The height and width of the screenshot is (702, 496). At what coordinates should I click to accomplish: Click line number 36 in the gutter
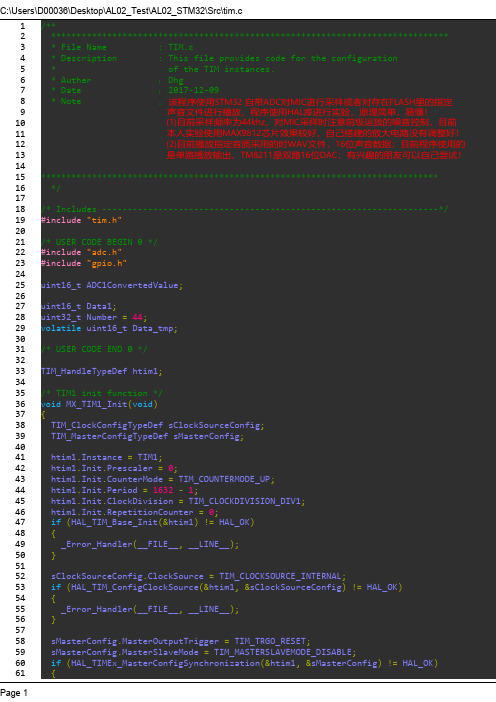(20, 404)
